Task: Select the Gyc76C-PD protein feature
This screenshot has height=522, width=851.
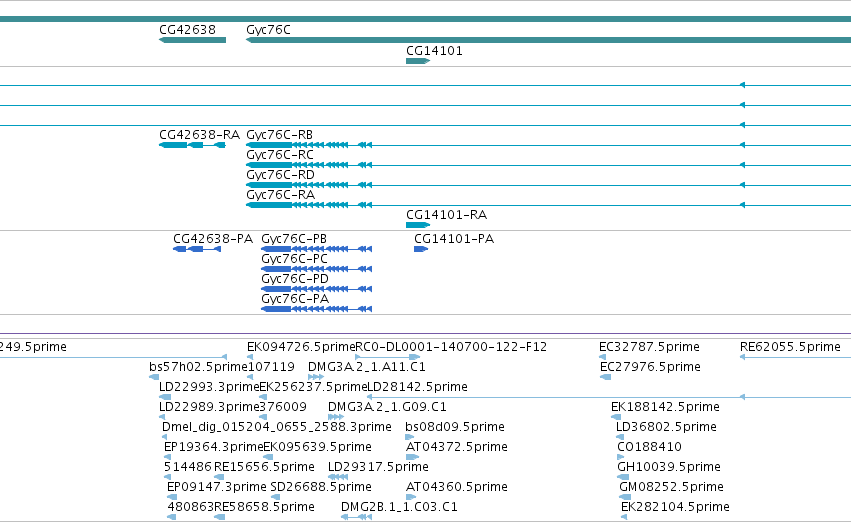Action: 316,289
